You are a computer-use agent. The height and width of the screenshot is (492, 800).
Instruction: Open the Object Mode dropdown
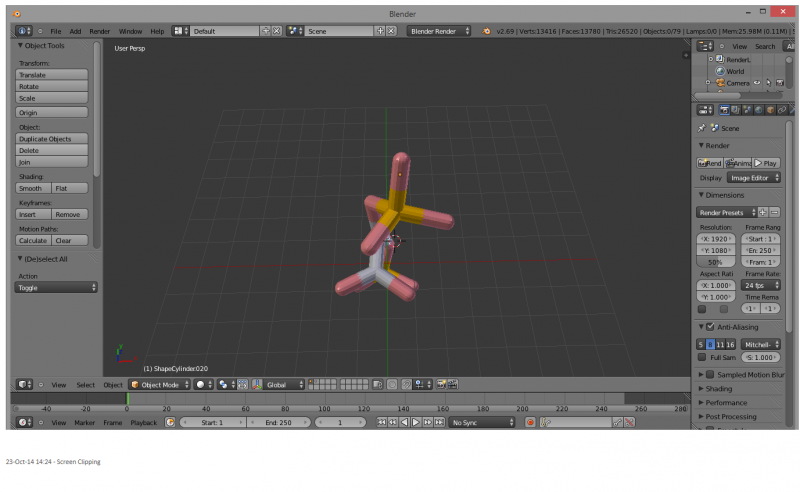(x=160, y=384)
